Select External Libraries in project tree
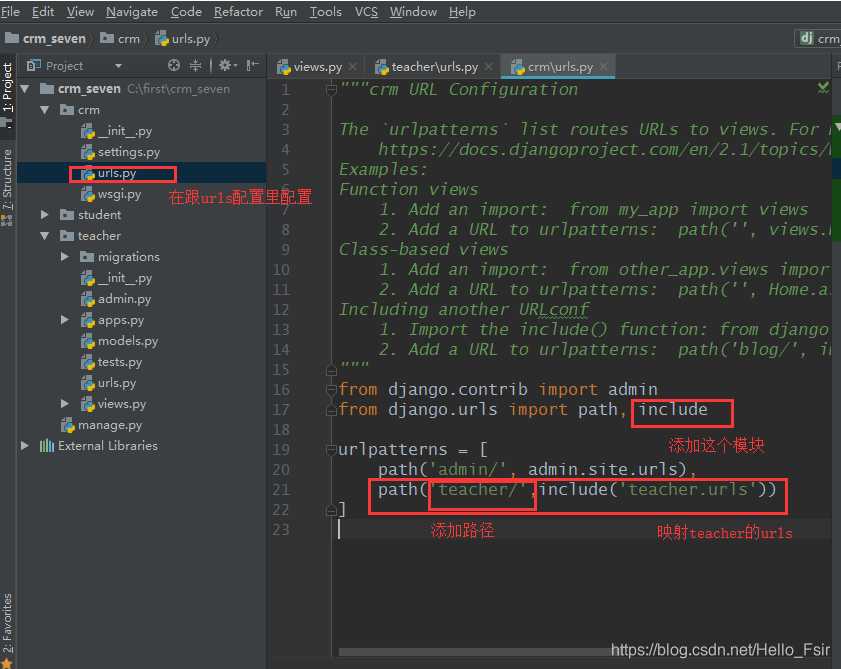The image size is (841, 669). [x=99, y=445]
